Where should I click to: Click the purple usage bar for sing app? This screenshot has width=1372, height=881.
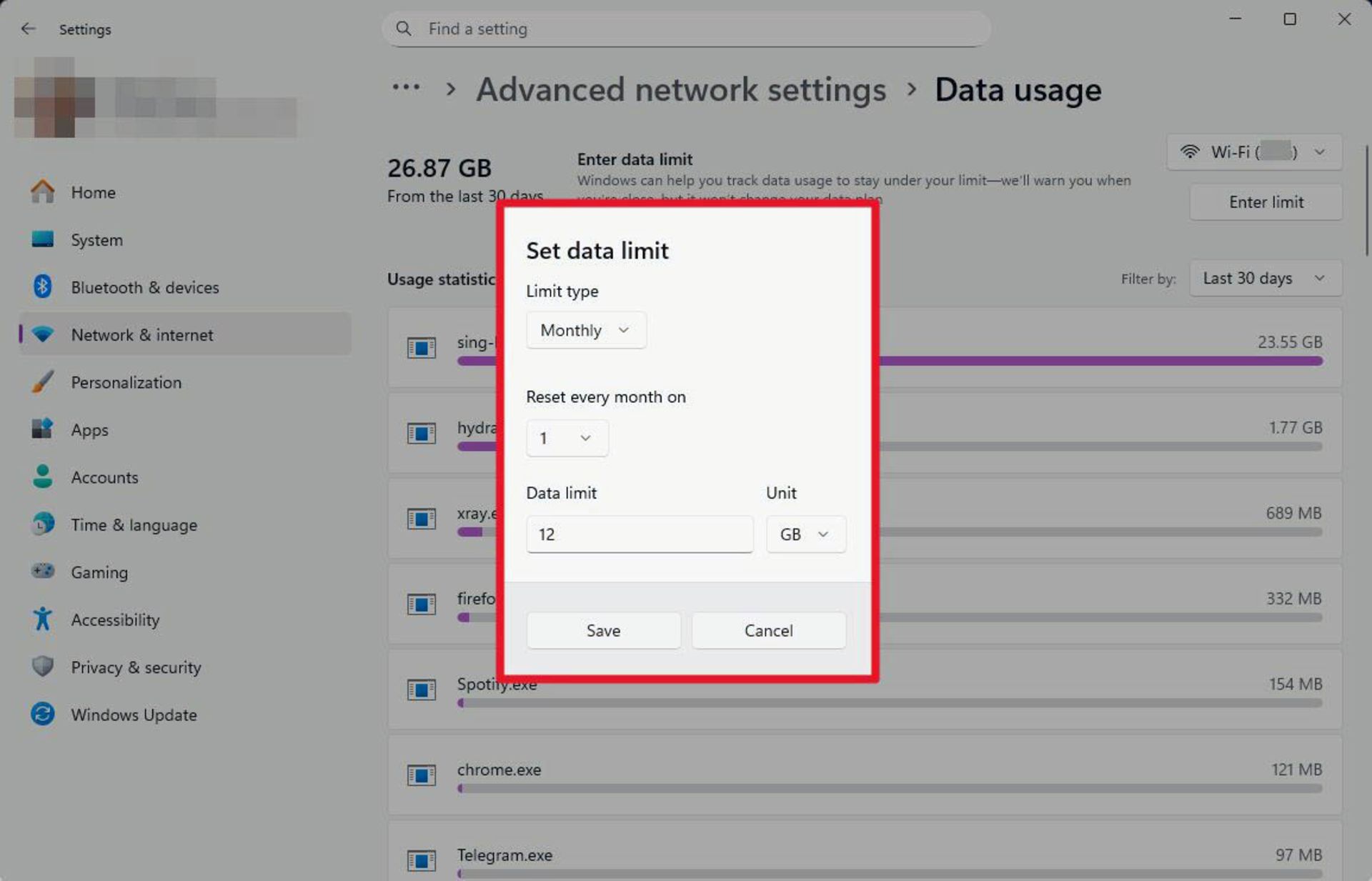pos(1072,362)
